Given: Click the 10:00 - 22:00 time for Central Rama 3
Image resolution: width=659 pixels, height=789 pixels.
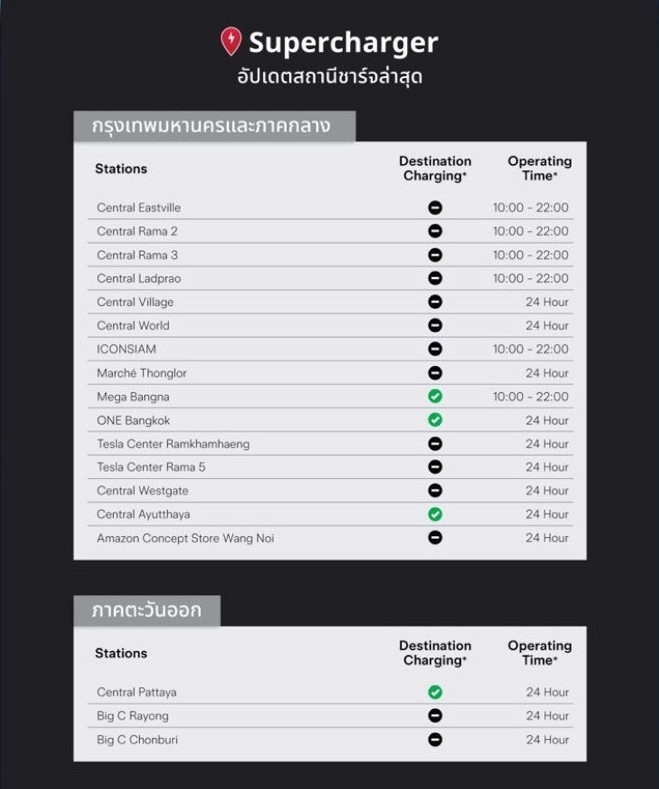Looking at the screenshot, I should 530,255.
